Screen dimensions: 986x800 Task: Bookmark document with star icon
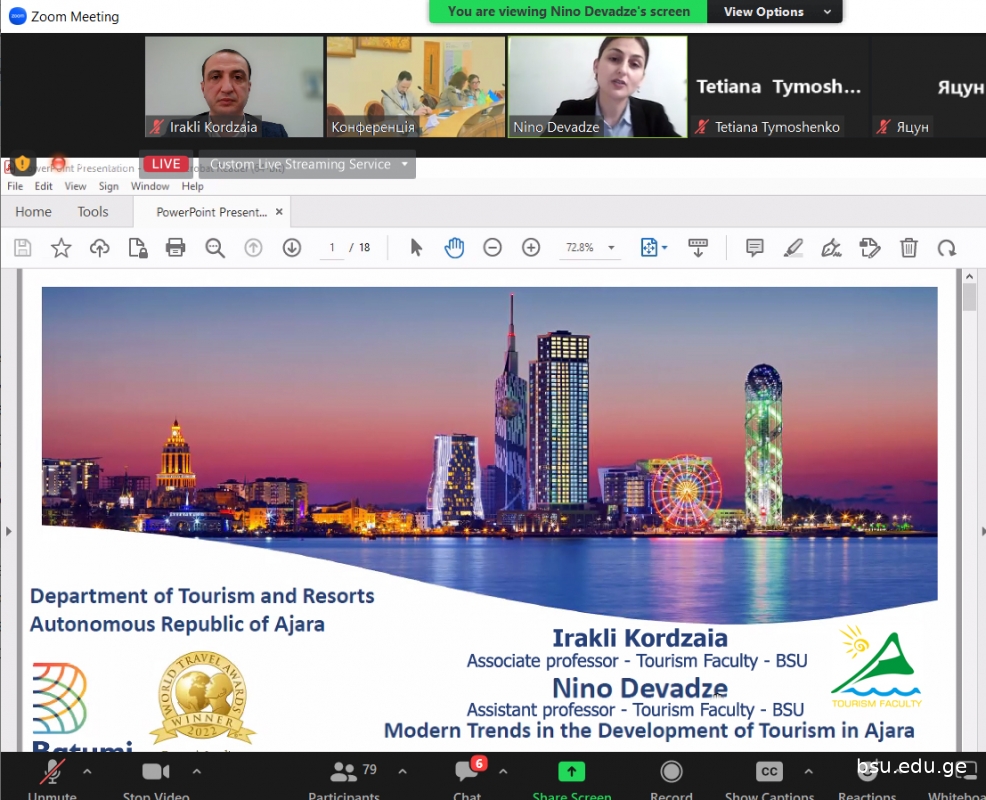click(x=61, y=248)
